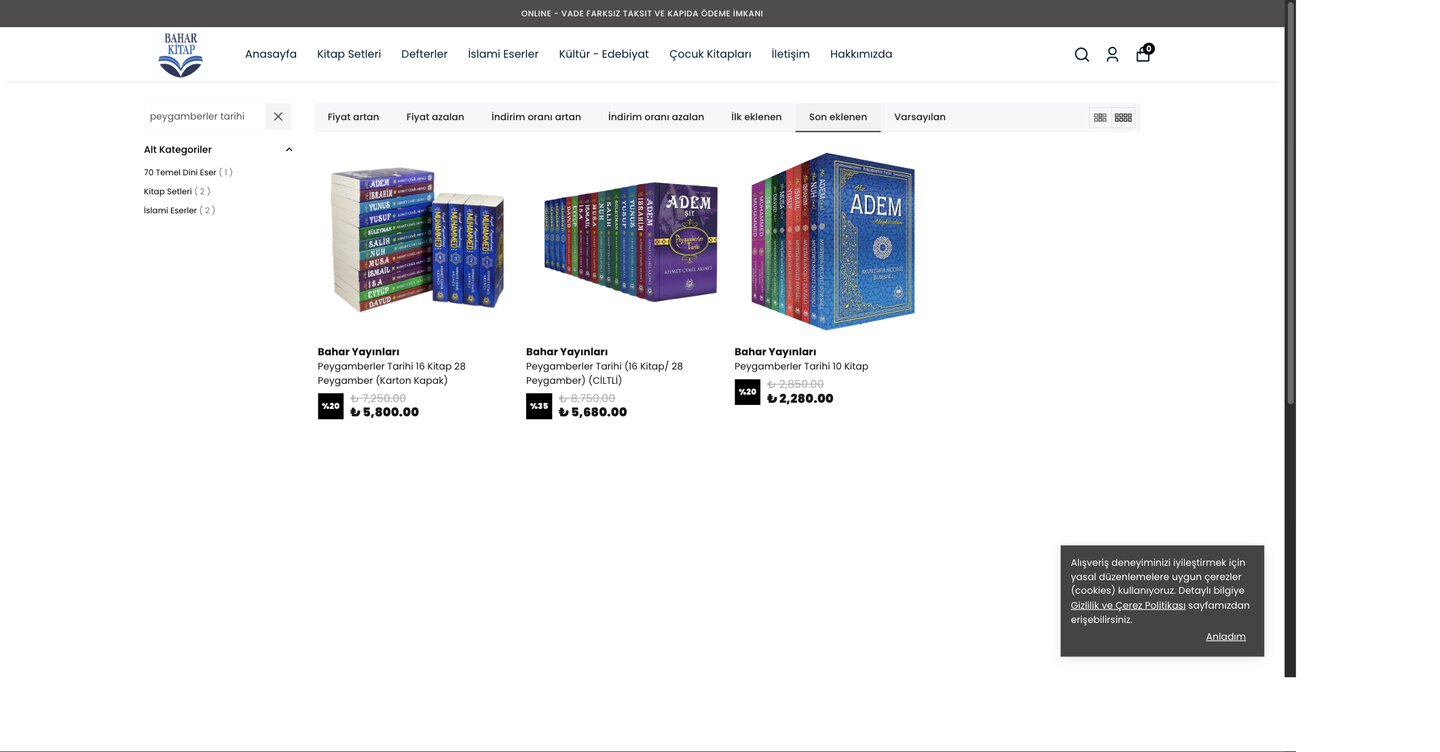Click the page vertical scrollbar
This screenshot has width=1440, height=752.
coord(1290,204)
